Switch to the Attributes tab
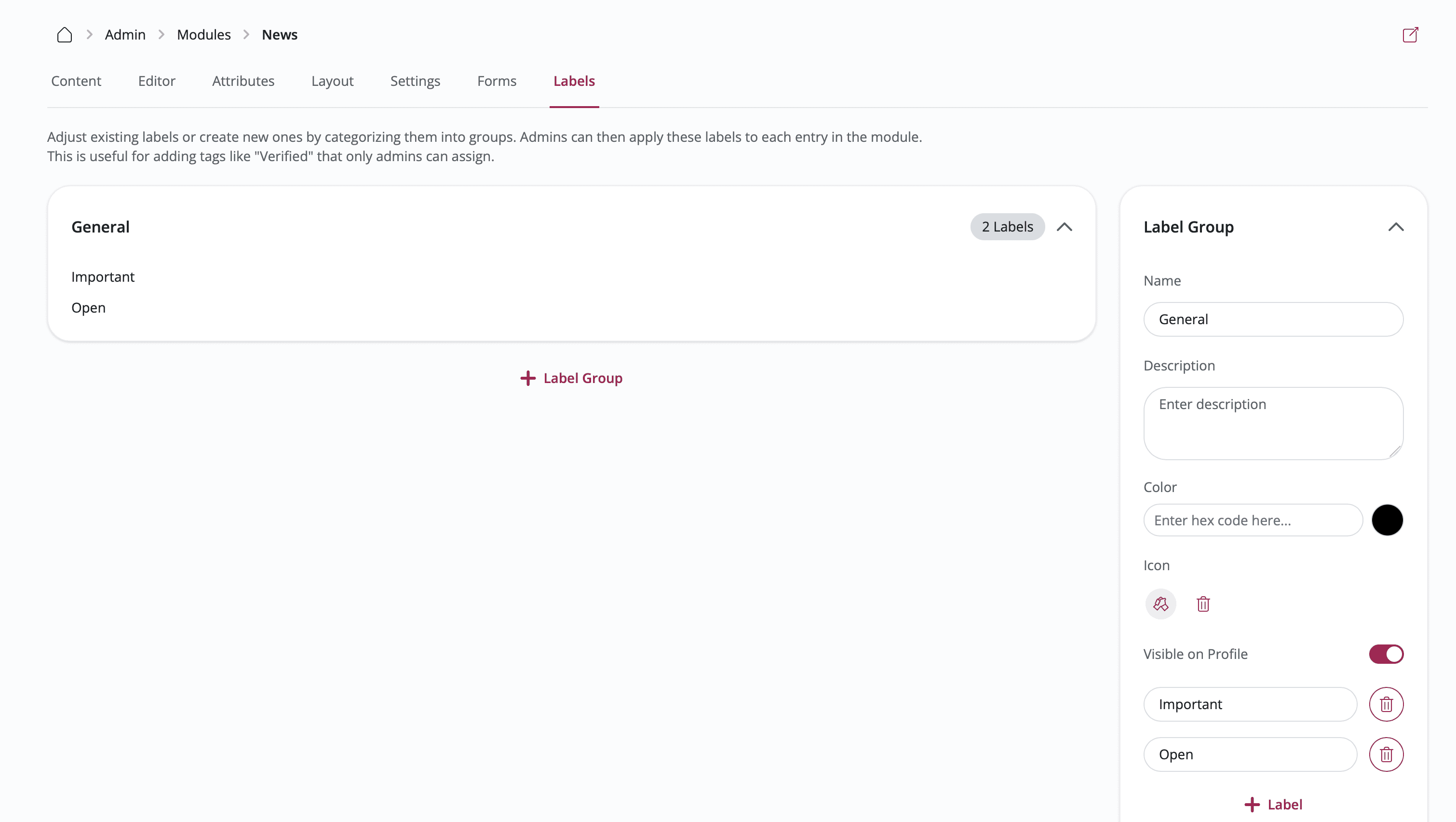The height and width of the screenshot is (822, 1456). coord(243,81)
